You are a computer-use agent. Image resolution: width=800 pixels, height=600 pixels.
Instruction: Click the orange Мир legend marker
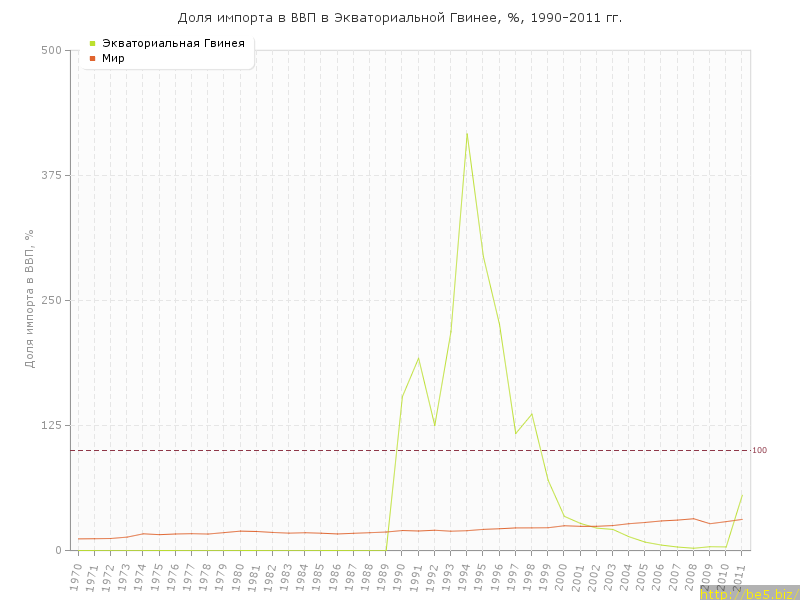[x=93, y=58]
